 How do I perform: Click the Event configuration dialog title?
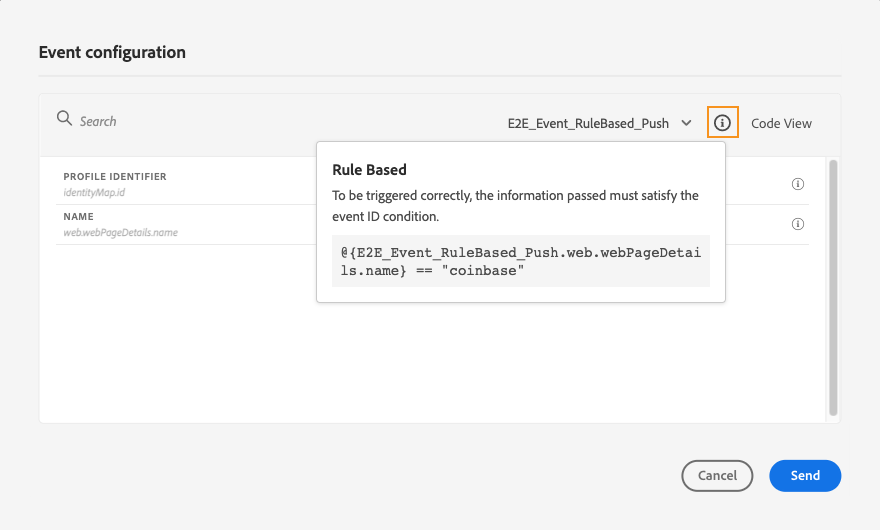(112, 52)
